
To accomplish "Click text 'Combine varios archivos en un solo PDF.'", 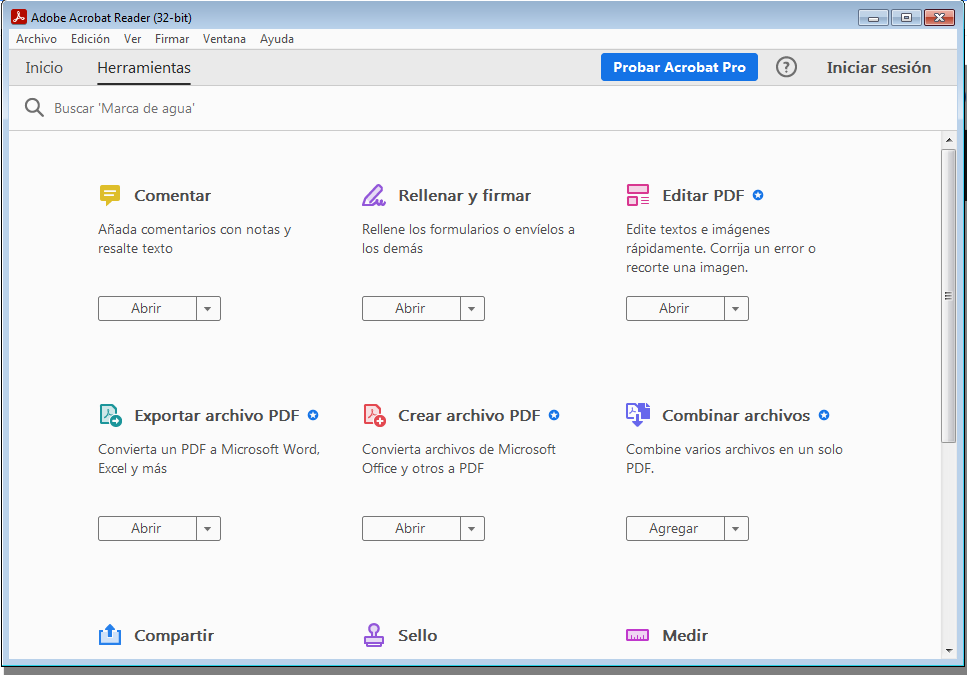I will 734,459.
